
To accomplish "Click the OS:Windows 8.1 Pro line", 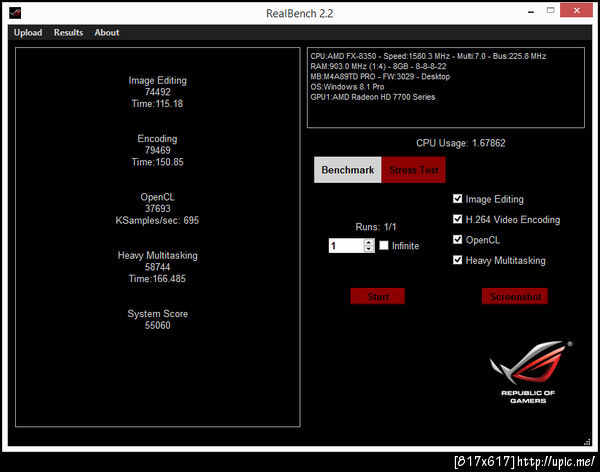I will click(x=347, y=87).
